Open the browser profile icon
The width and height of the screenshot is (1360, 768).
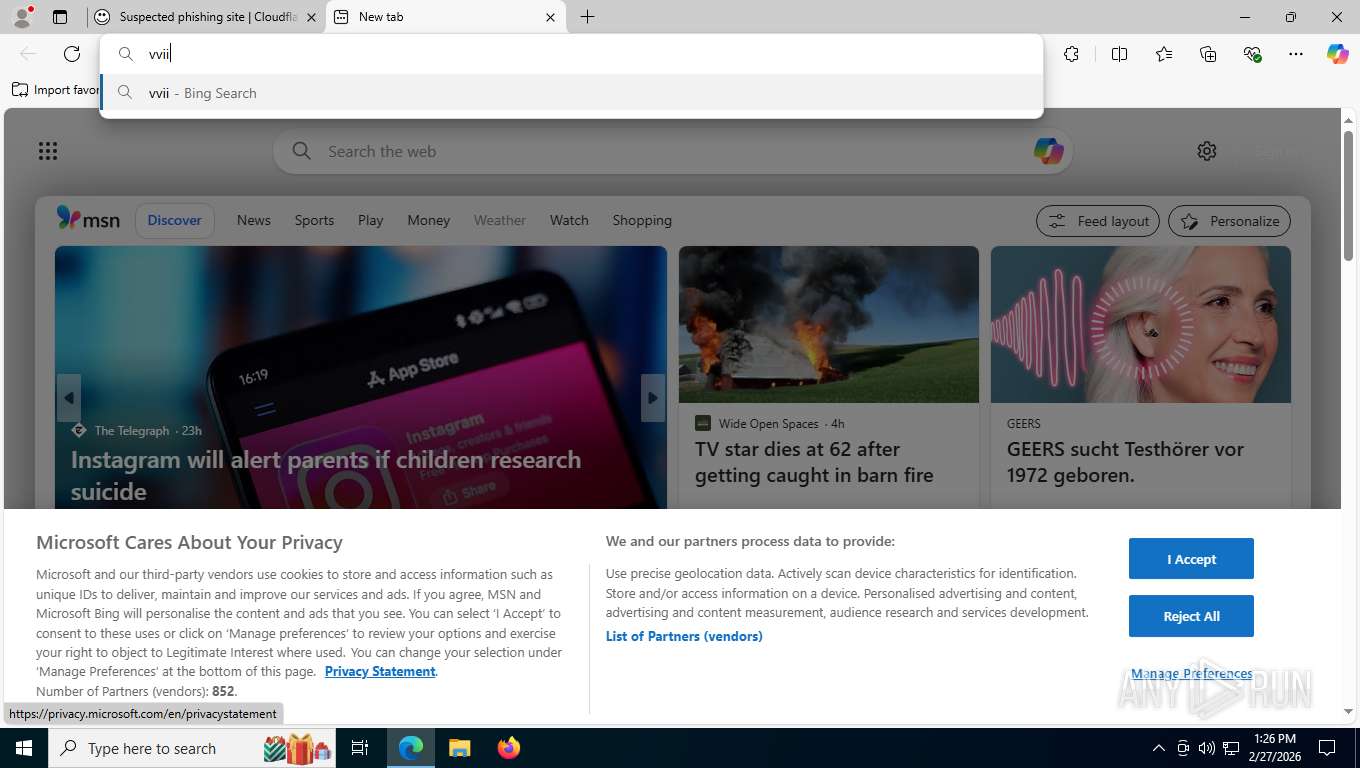pos(22,17)
